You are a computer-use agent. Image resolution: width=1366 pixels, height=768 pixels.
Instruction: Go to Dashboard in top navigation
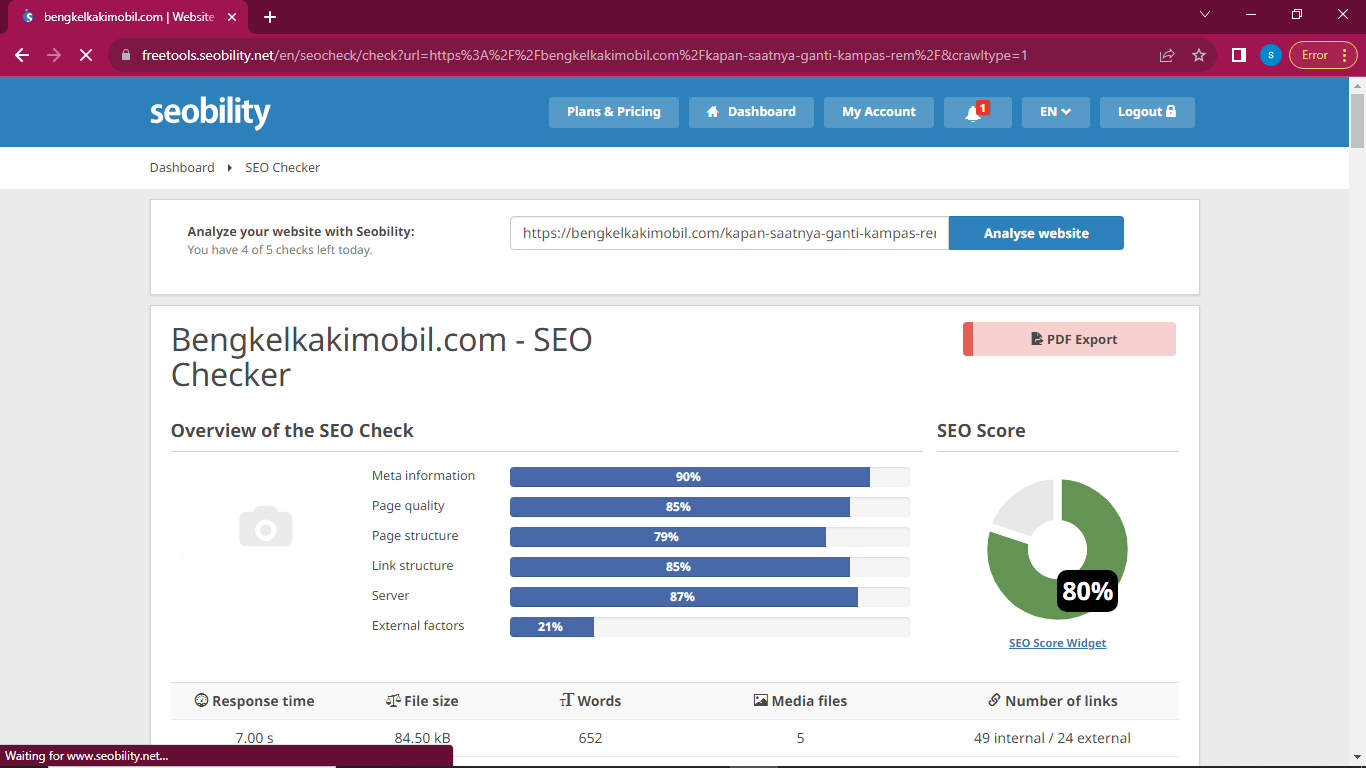751,112
